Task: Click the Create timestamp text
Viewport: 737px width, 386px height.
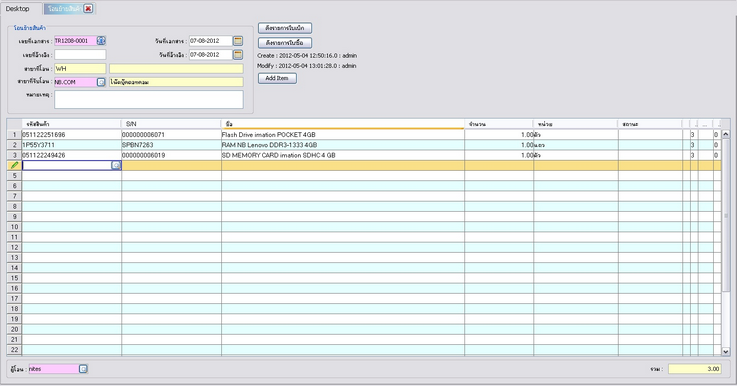Action: 307,55
